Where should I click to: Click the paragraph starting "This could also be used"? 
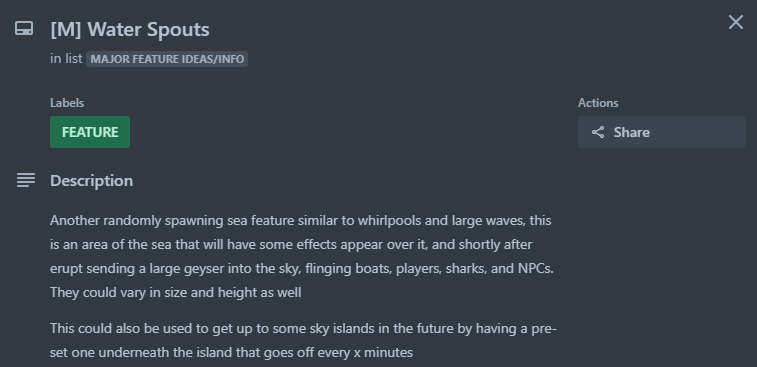(304, 340)
